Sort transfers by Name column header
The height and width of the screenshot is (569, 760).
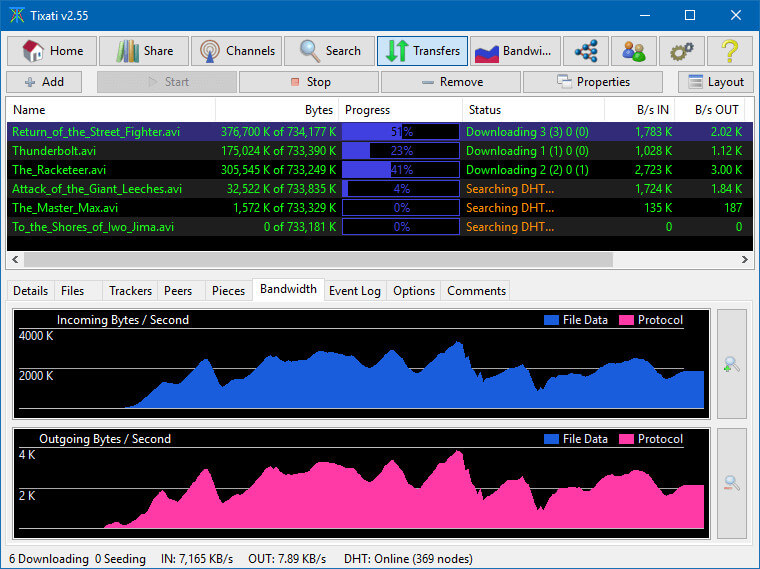(x=110, y=110)
